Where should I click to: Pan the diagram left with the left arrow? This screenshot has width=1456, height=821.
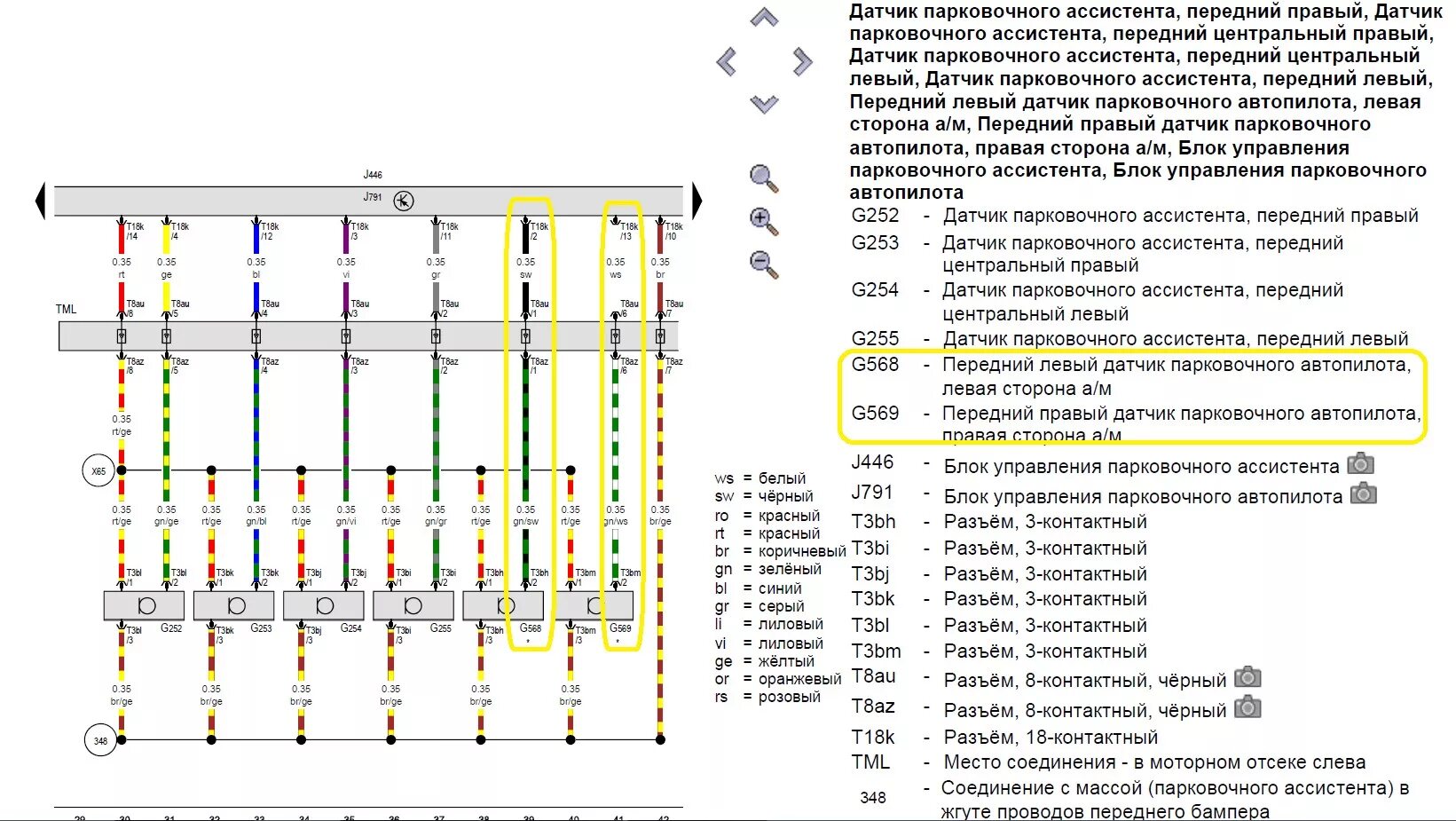[727, 62]
